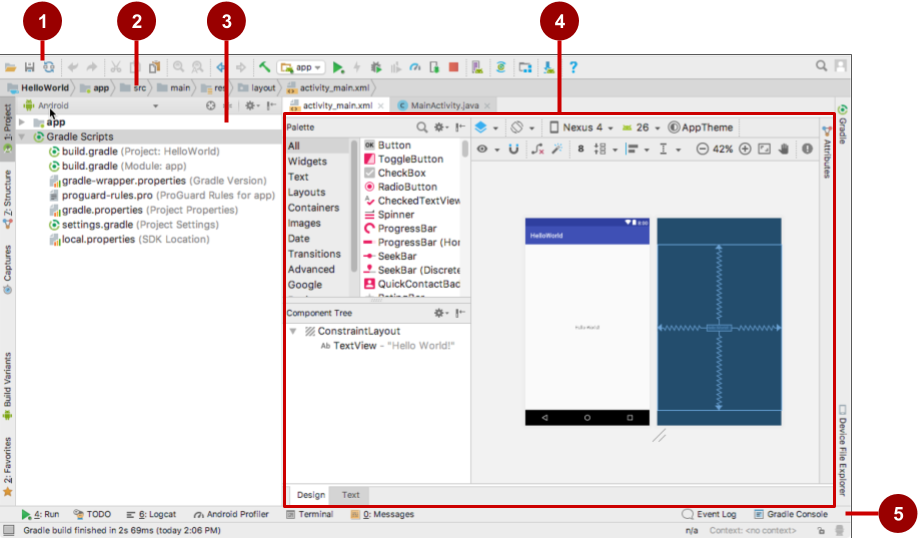Click the Infer Constraints magic wand icon
The height and width of the screenshot is (538, 918).
(557, 149)
